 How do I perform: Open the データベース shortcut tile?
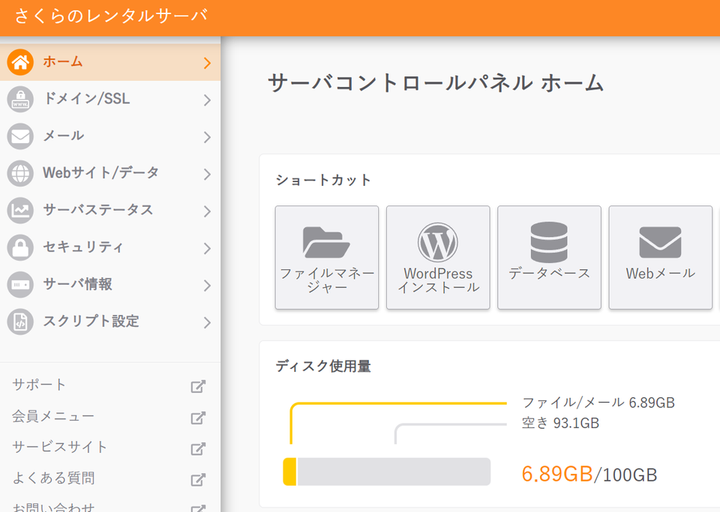tap(549, 257)
